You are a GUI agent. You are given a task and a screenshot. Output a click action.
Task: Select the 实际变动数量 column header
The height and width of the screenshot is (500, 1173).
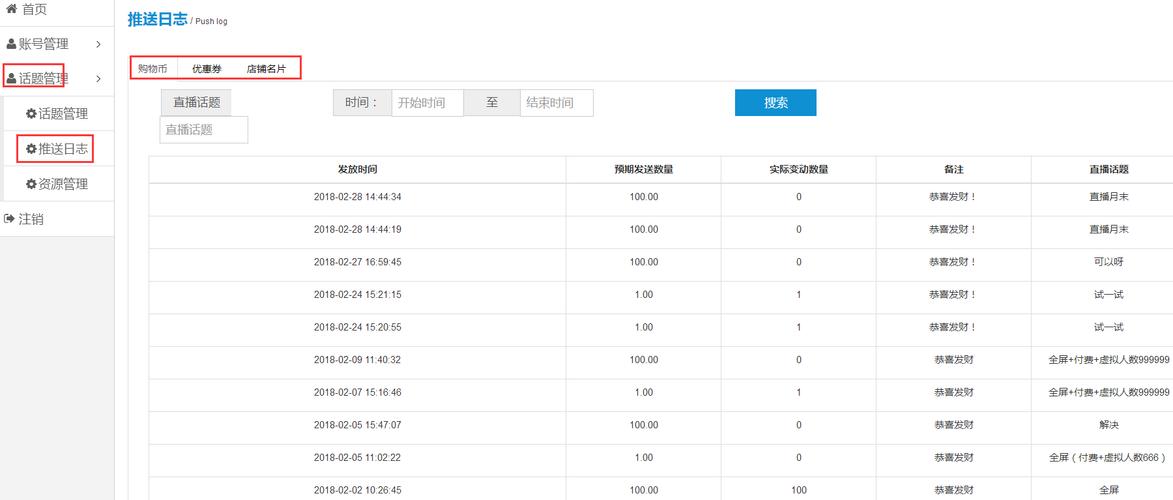pos(798,170)
